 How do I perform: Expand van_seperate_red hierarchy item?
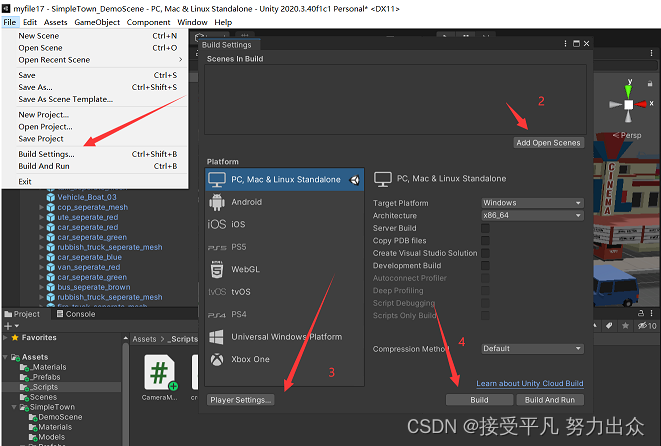(x=41, y=267)
